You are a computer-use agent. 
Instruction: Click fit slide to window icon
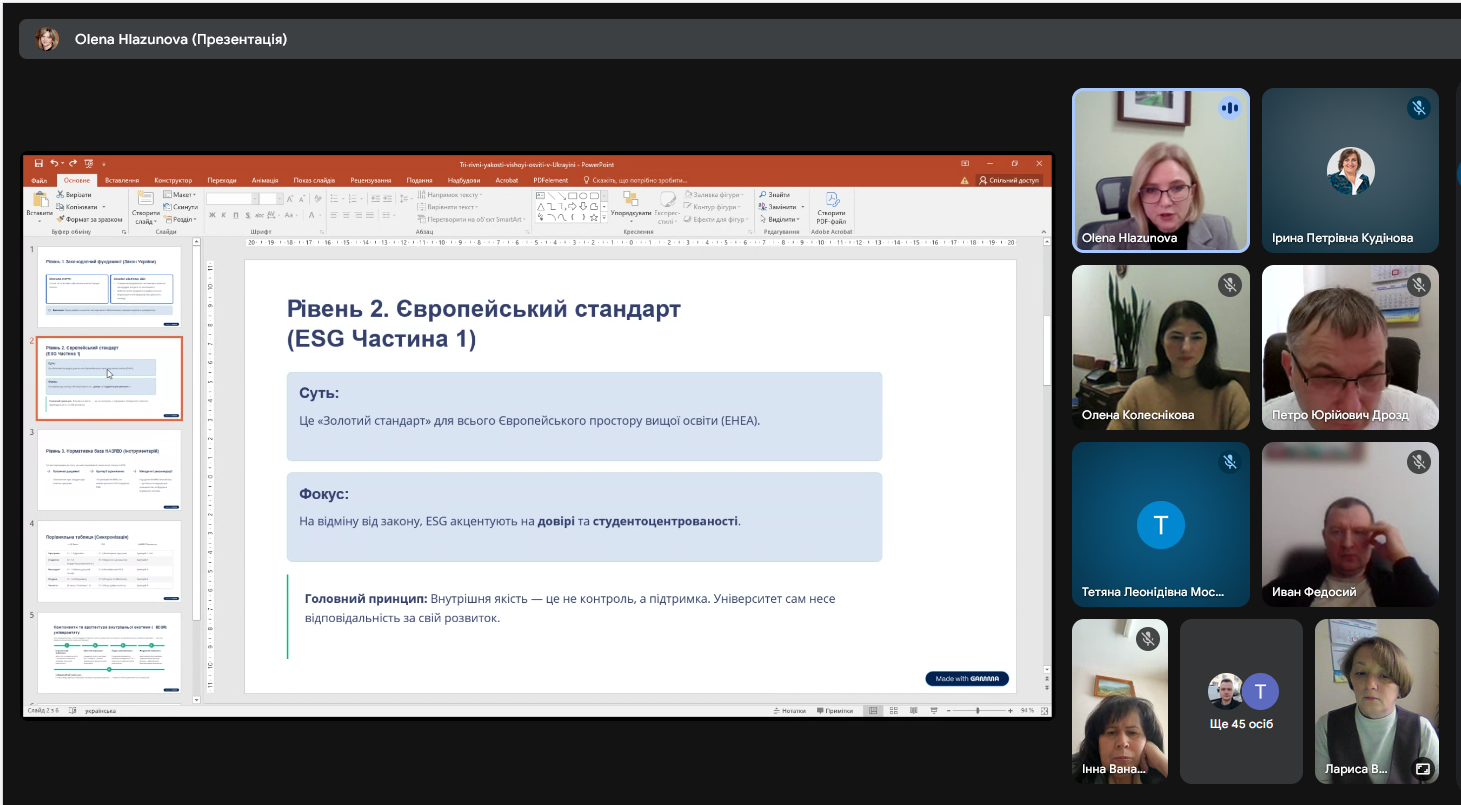pos(1044,710)
